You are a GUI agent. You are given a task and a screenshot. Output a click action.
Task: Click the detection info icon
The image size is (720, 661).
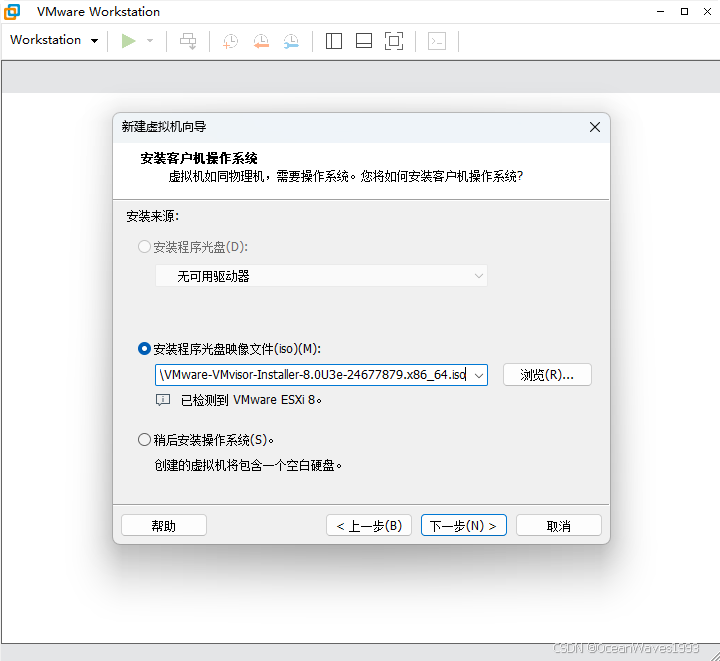pos(163,400)
